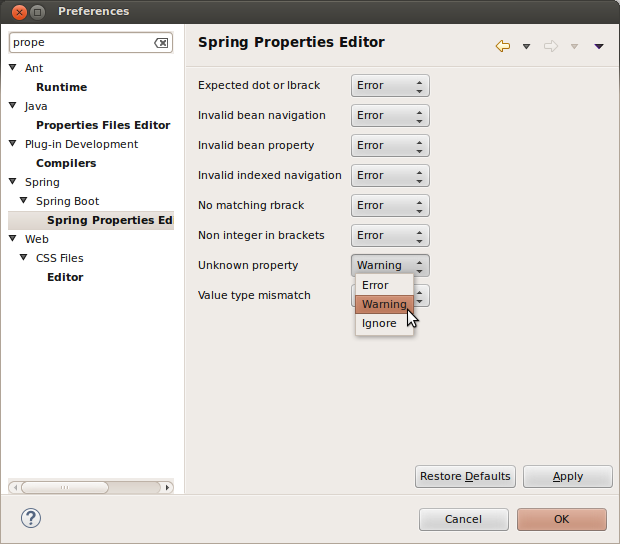
Task: Choose Error from the open list
Action: click(x=384, y=285)
